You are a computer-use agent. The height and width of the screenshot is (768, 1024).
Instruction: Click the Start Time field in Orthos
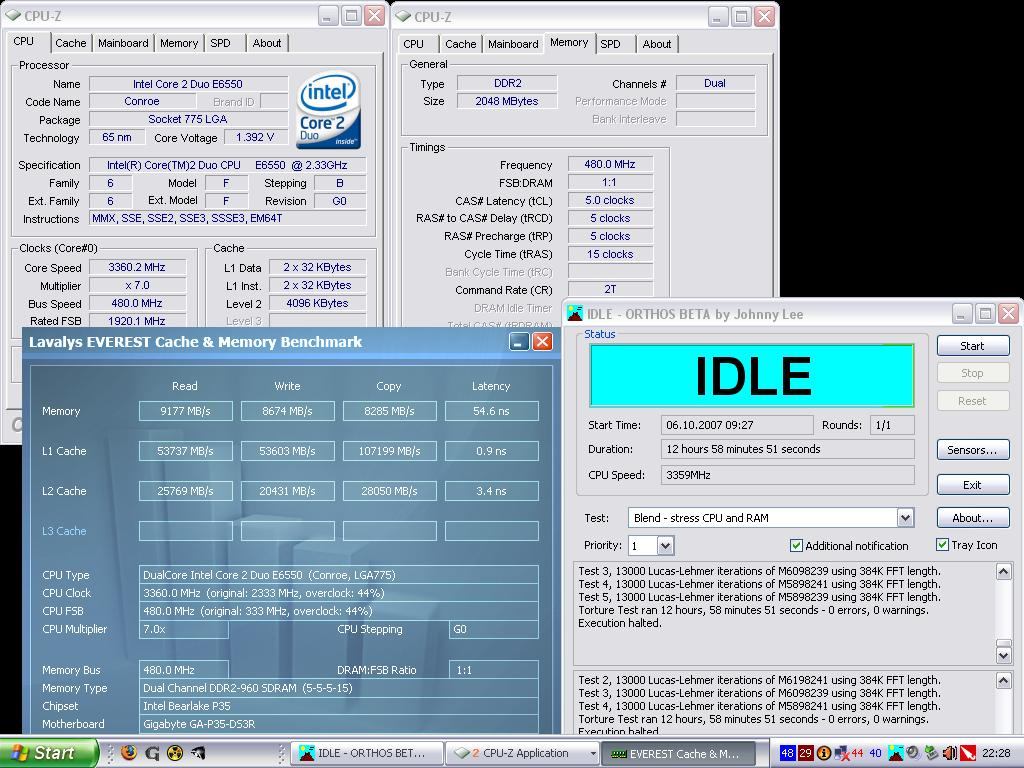(x=737, y=425)
